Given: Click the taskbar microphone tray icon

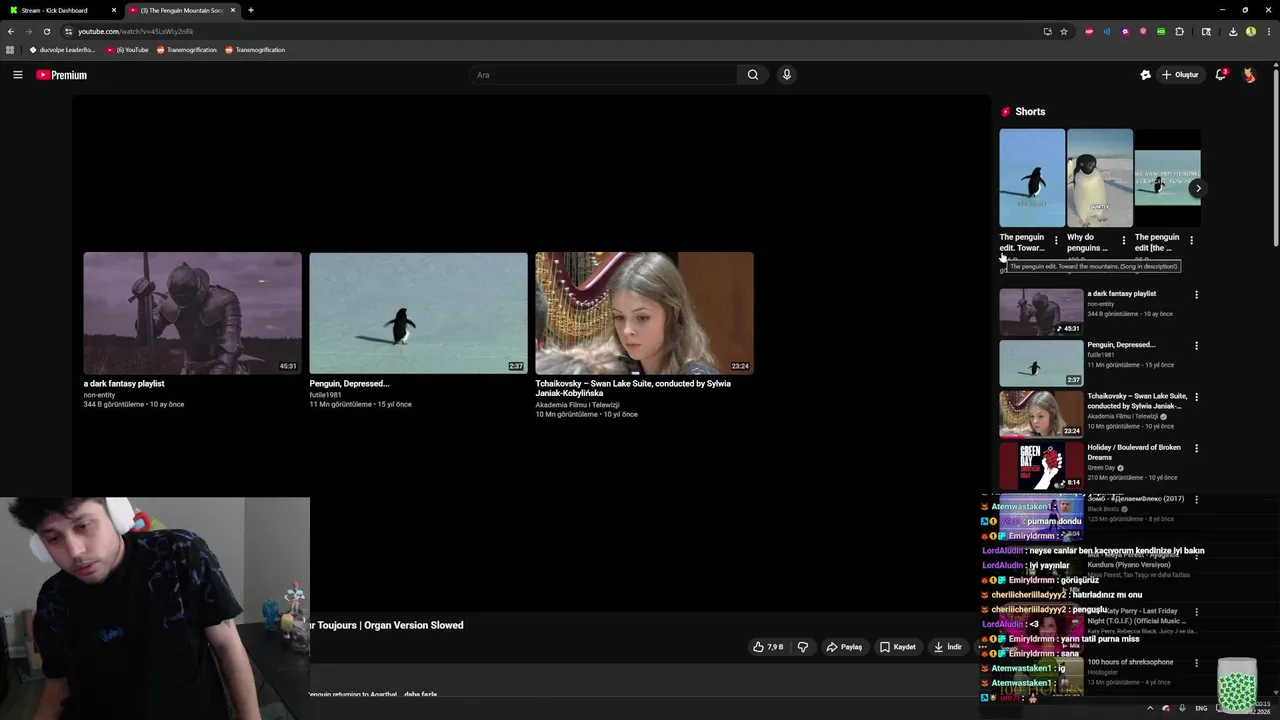Looking at the screenshot, I should (x=1181, y=708).
